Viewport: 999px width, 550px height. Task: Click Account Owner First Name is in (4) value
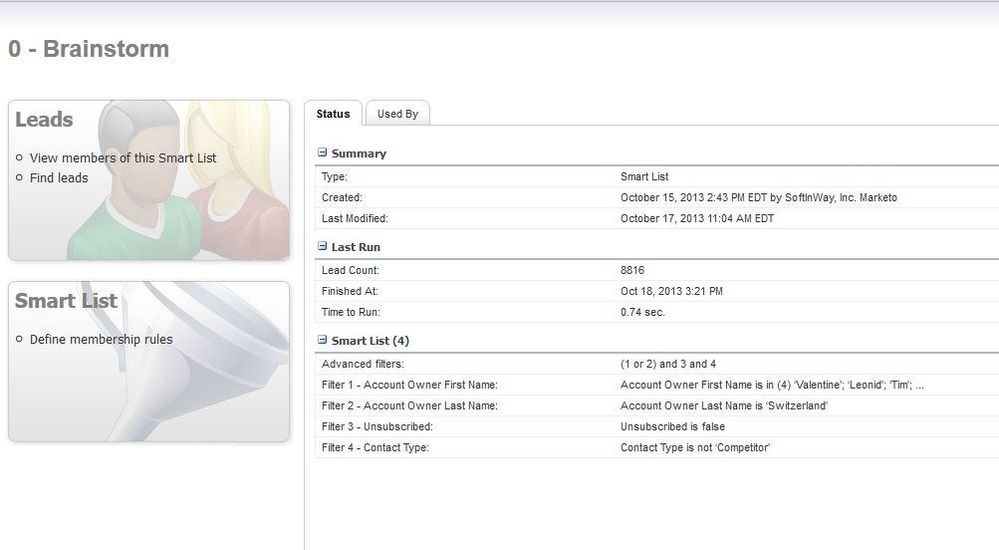pyautogui.click(x=772, y=385)
